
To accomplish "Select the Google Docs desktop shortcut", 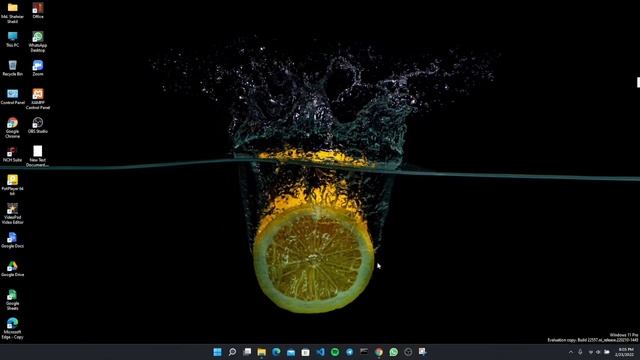I will point(12,240).
